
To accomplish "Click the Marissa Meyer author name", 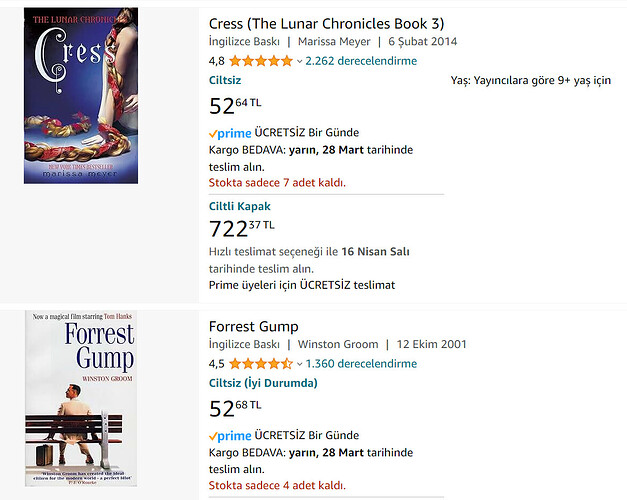I will click(334, 42).
